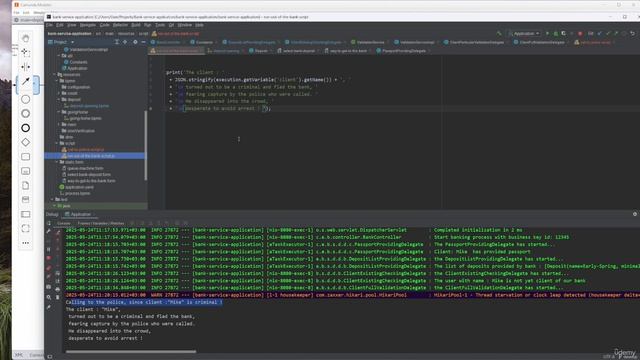Open more palette tools via three dots

(x=25, y=243)
